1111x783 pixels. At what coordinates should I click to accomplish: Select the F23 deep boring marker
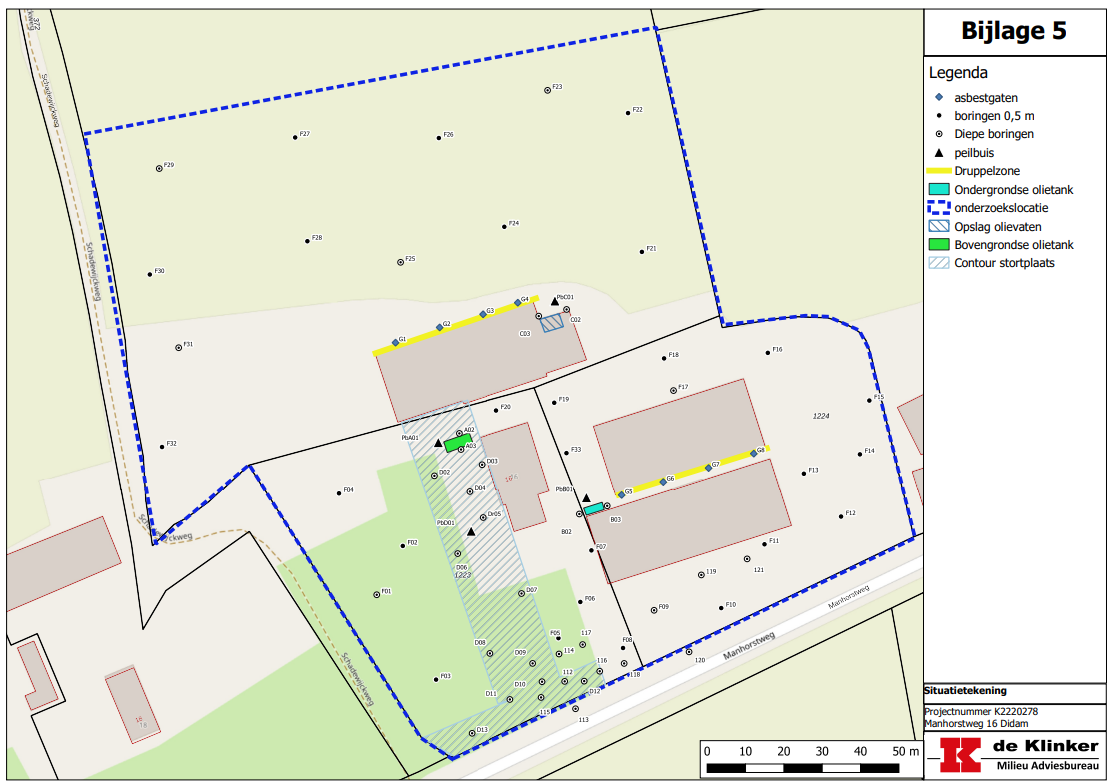point(547,90)
